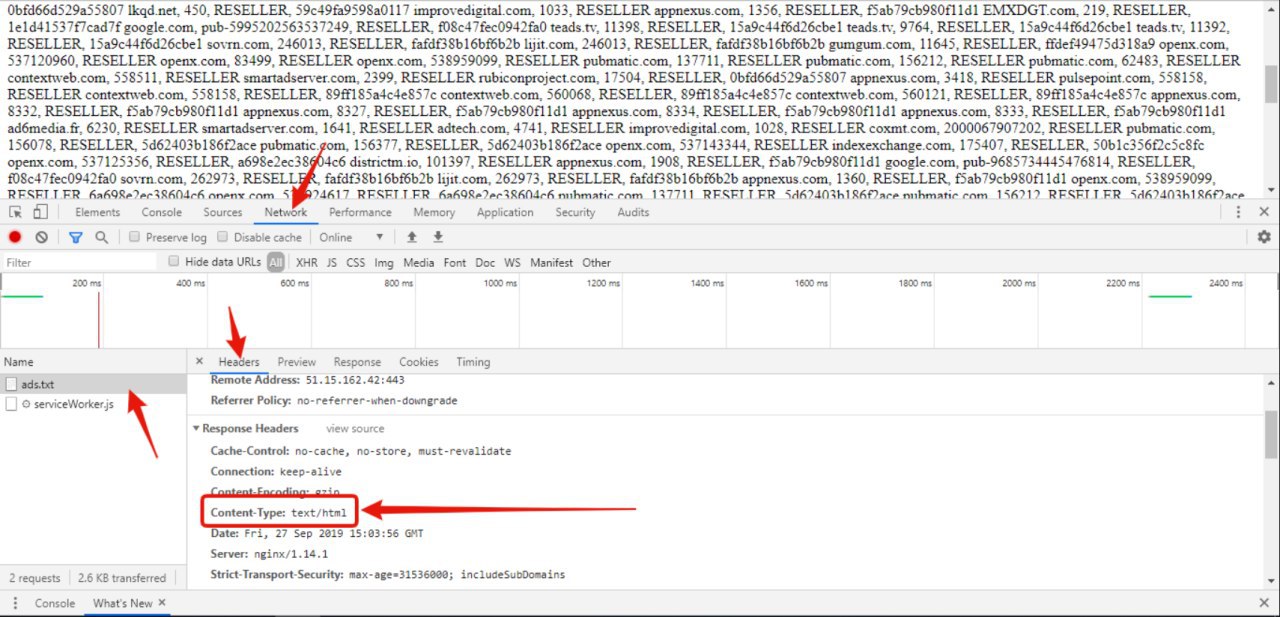Open the Performance panel tab

(360, 212)
